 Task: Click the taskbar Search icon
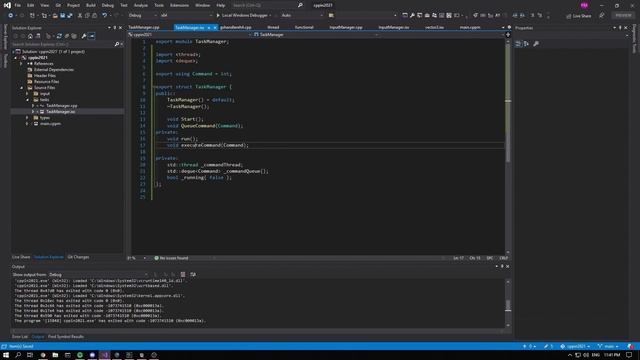(x=18, y=355)
